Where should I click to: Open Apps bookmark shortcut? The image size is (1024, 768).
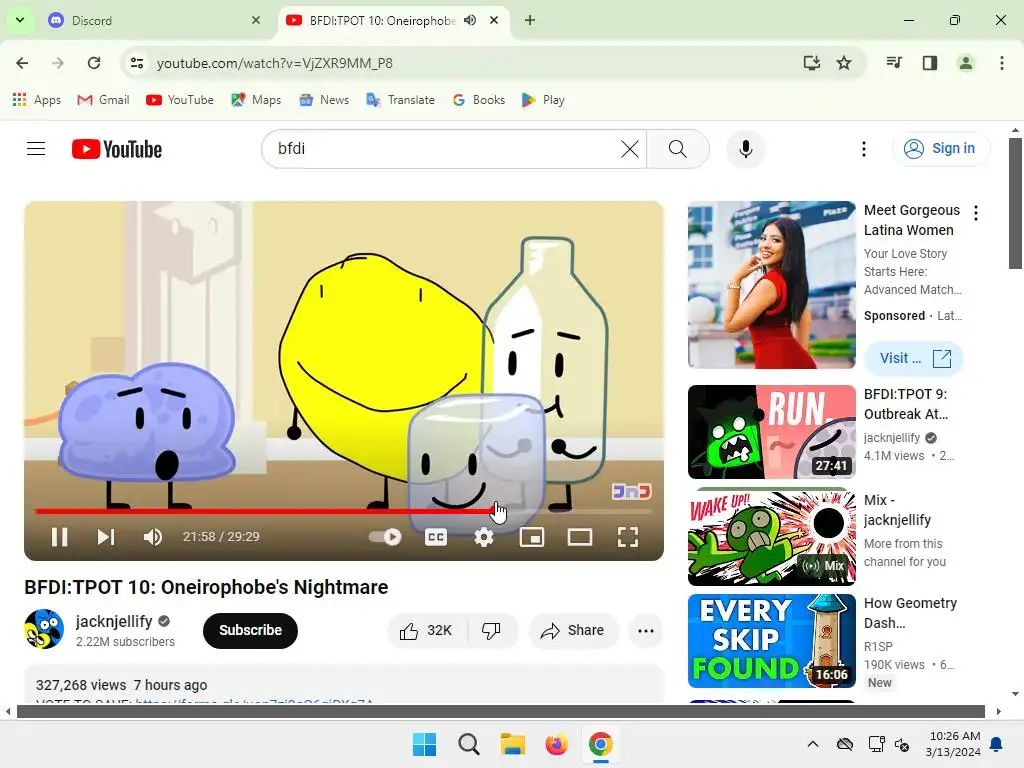coord(37,100)
